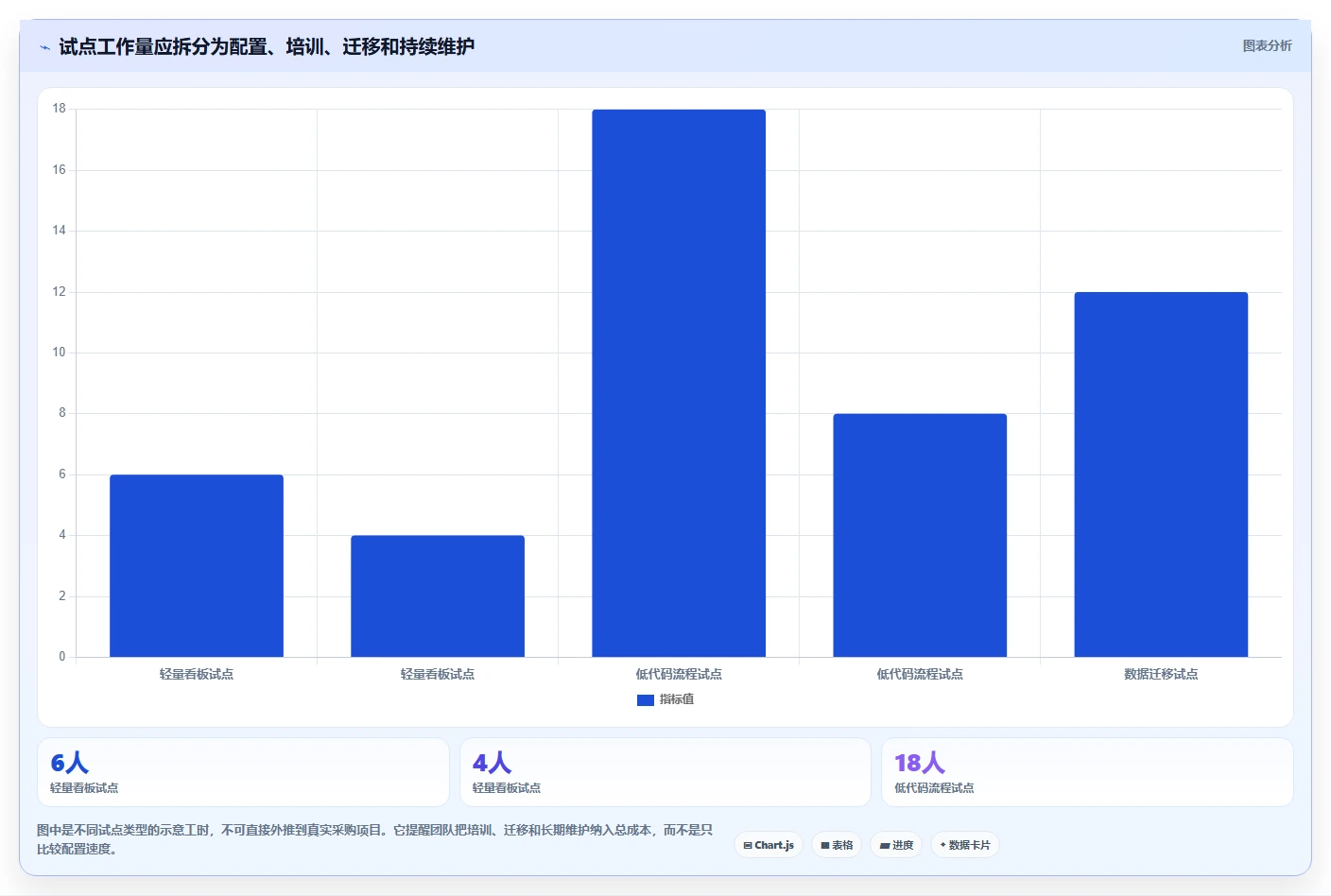Click the 低代码流程试点 caption under 18人
This screenshot has height=896, width=1331.
click(x=934, y=788)
